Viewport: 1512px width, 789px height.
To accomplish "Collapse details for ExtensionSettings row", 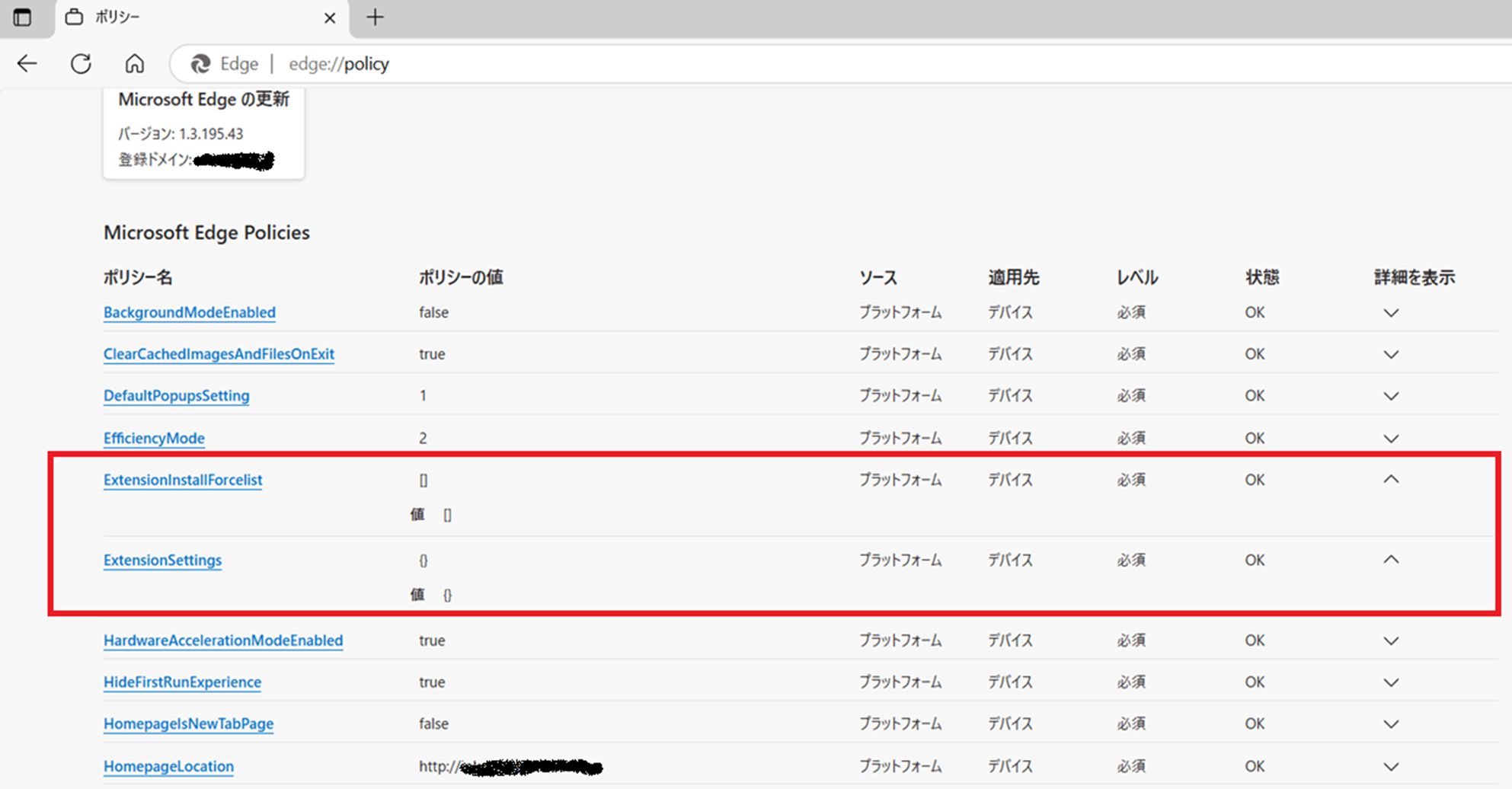I will [x=1391, y=559].
